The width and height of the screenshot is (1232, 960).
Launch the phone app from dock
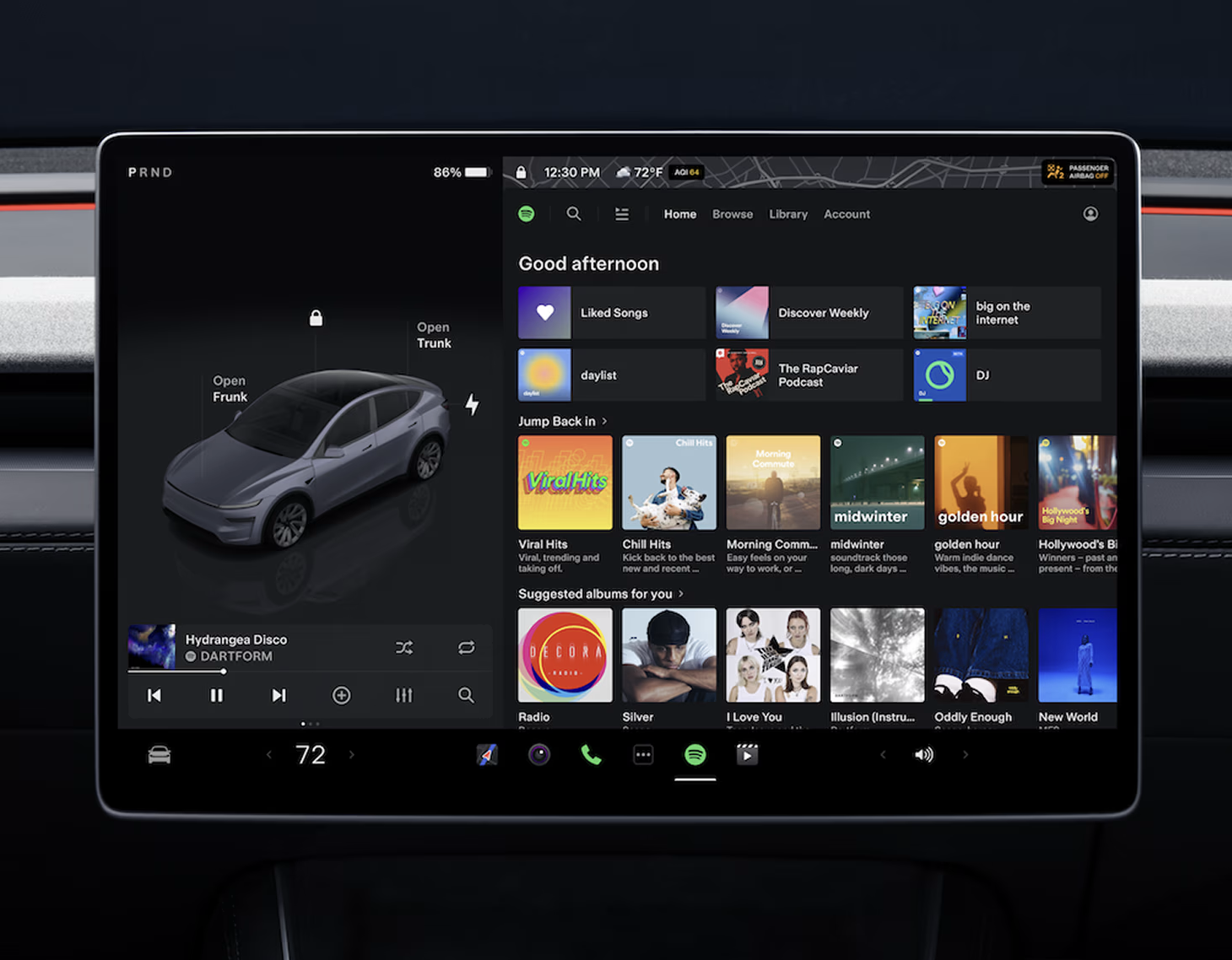(592, 754)
